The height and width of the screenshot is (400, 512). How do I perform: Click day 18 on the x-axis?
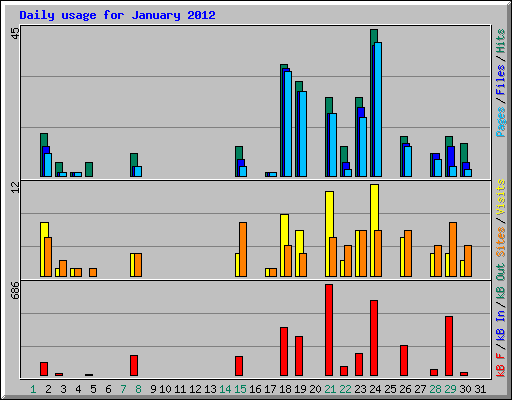coord(285,389)
